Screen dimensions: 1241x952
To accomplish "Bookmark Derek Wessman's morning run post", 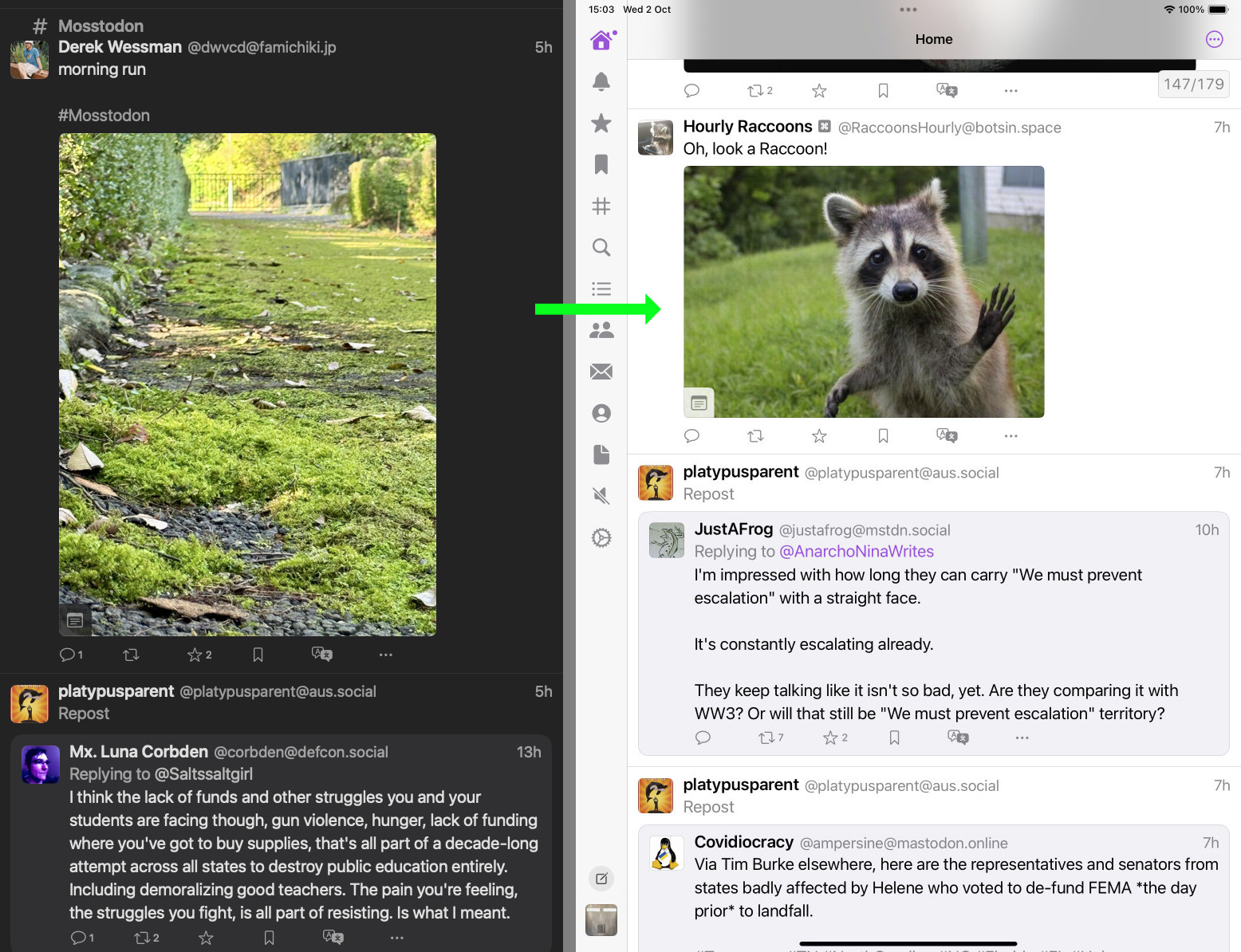I will pos(258,655).
